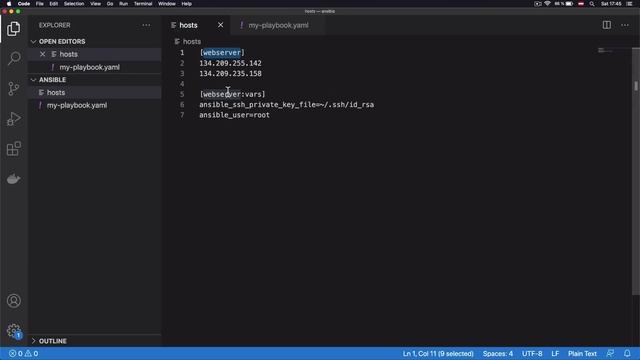
Task: Open the Selection menu
Action: coord(74,4)
